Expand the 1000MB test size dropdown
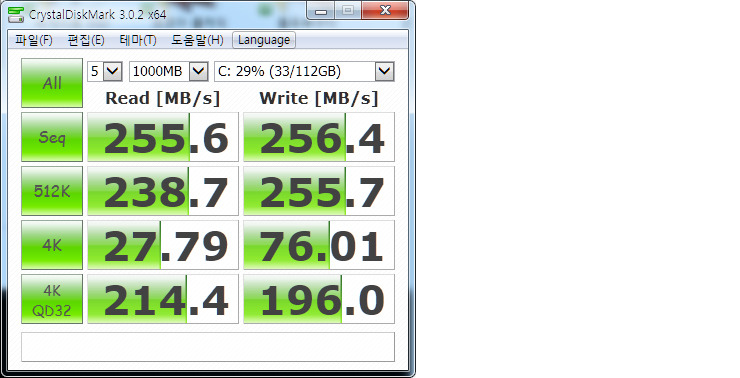The width and height of the screenshot is (740, 378). (x=168, y=71)
